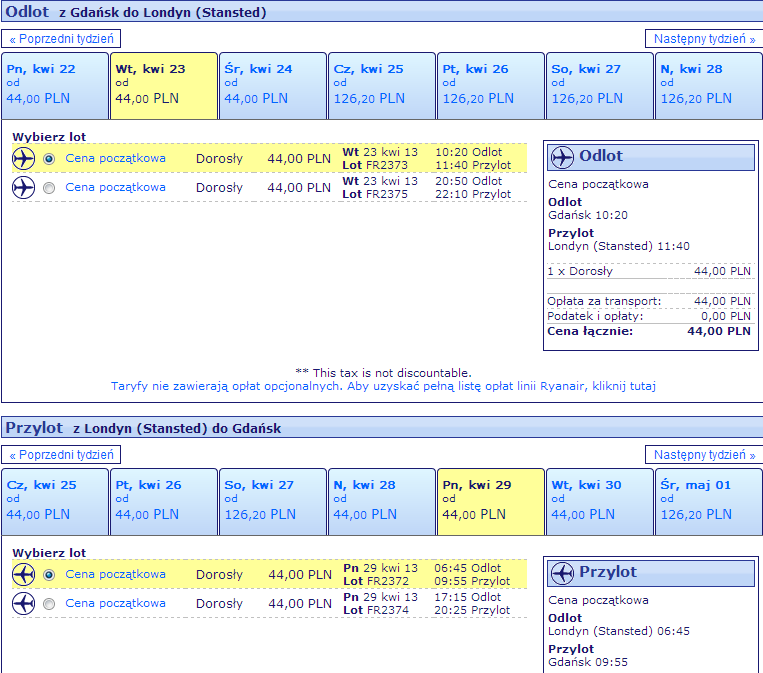Select radio button for 06:45 Stansted departure
Screen dimensions: 763x673
[x=49, y=575]
